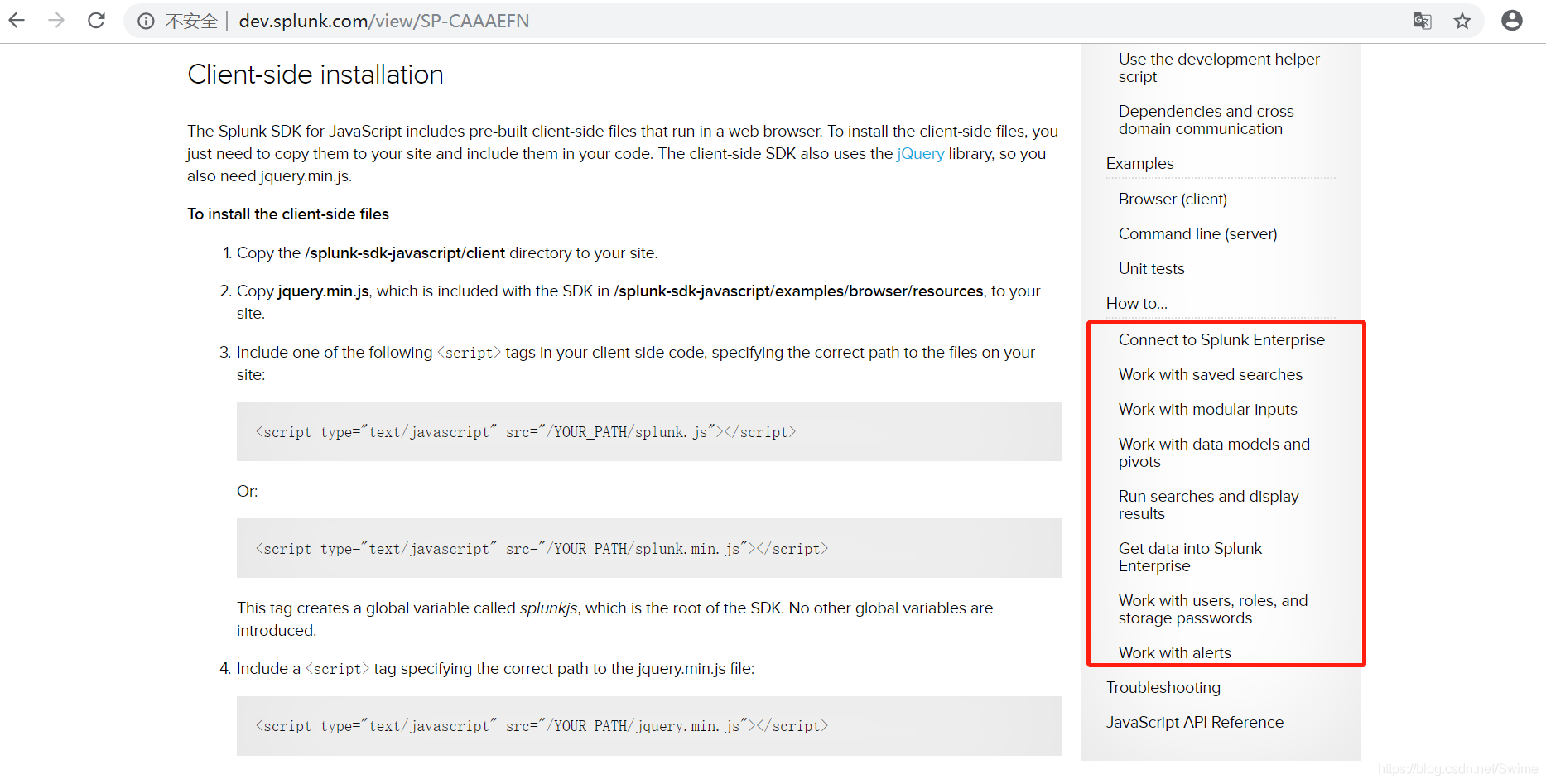
Task: Select the Browser (client) example
Action: click(x=1173, y=199)
